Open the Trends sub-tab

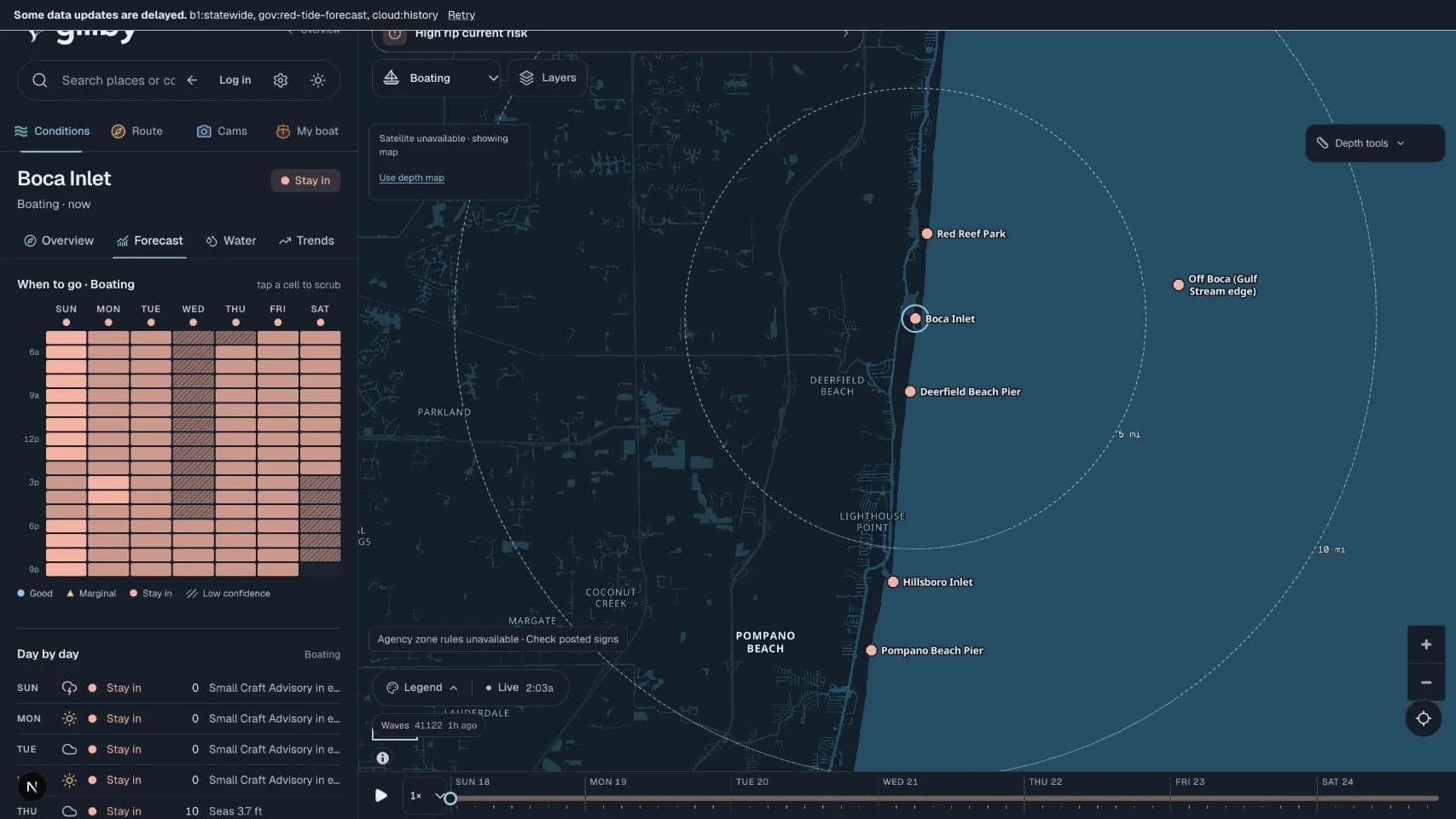tap(306, 241)
